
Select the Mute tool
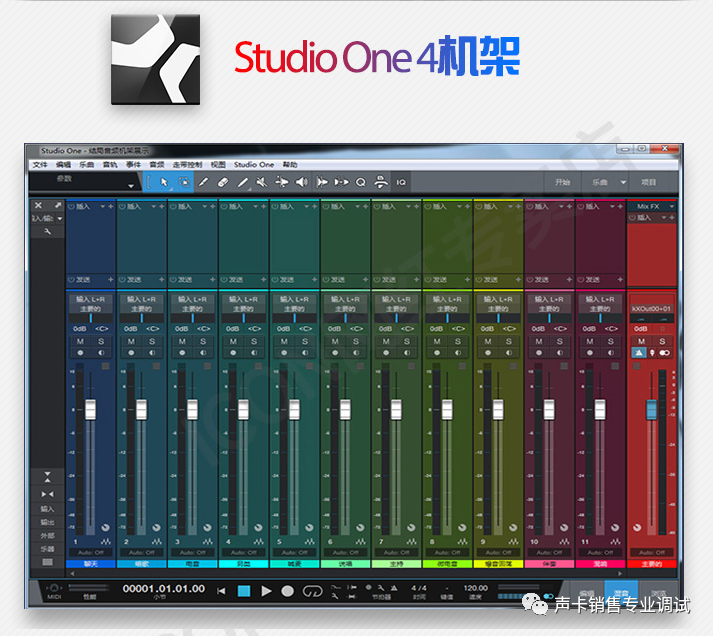[262, 182]
